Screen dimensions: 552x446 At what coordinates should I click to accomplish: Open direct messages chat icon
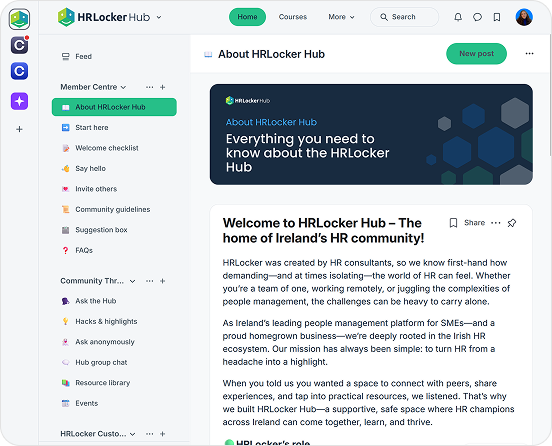477,17
